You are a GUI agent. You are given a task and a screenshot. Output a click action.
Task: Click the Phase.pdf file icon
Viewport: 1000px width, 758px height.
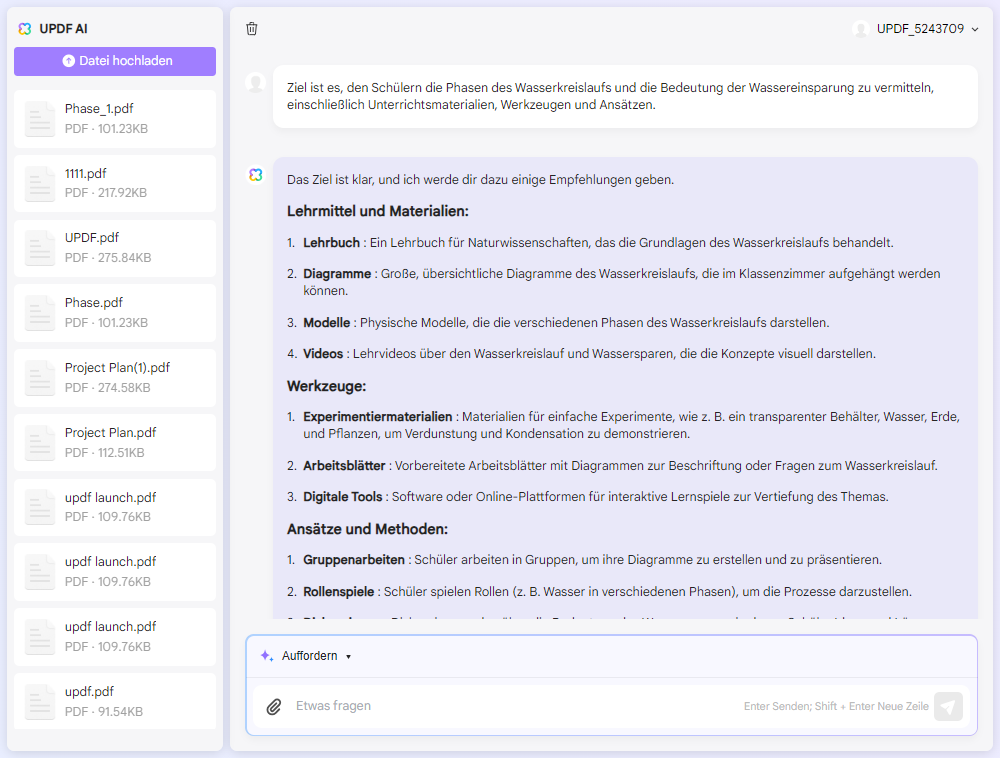coord(40,313)
